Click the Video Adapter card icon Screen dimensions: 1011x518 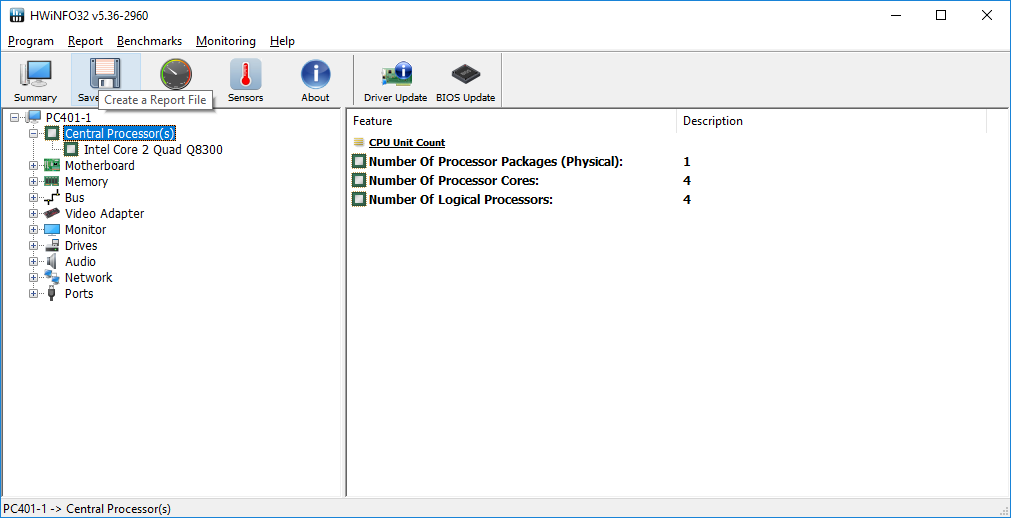pyautogui.click(x=52, y=214)
